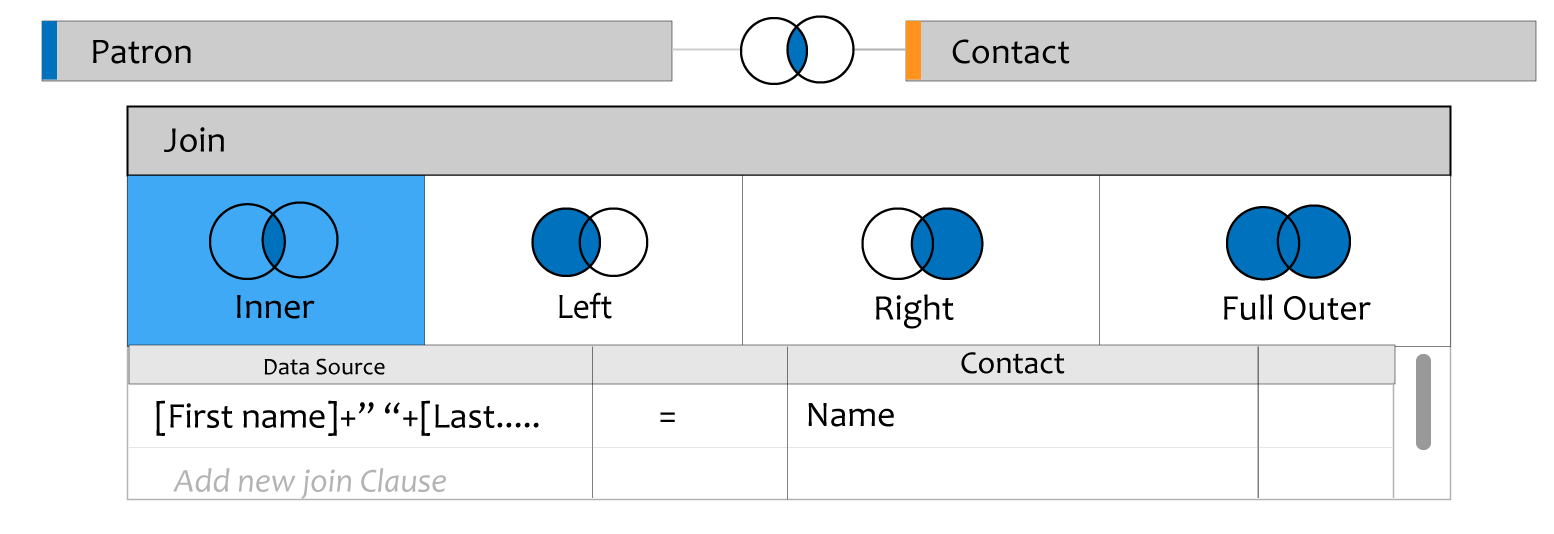Screen dimensions: 1554x534
Task: Click the Inner join type label
Action: tap(274, 307)
